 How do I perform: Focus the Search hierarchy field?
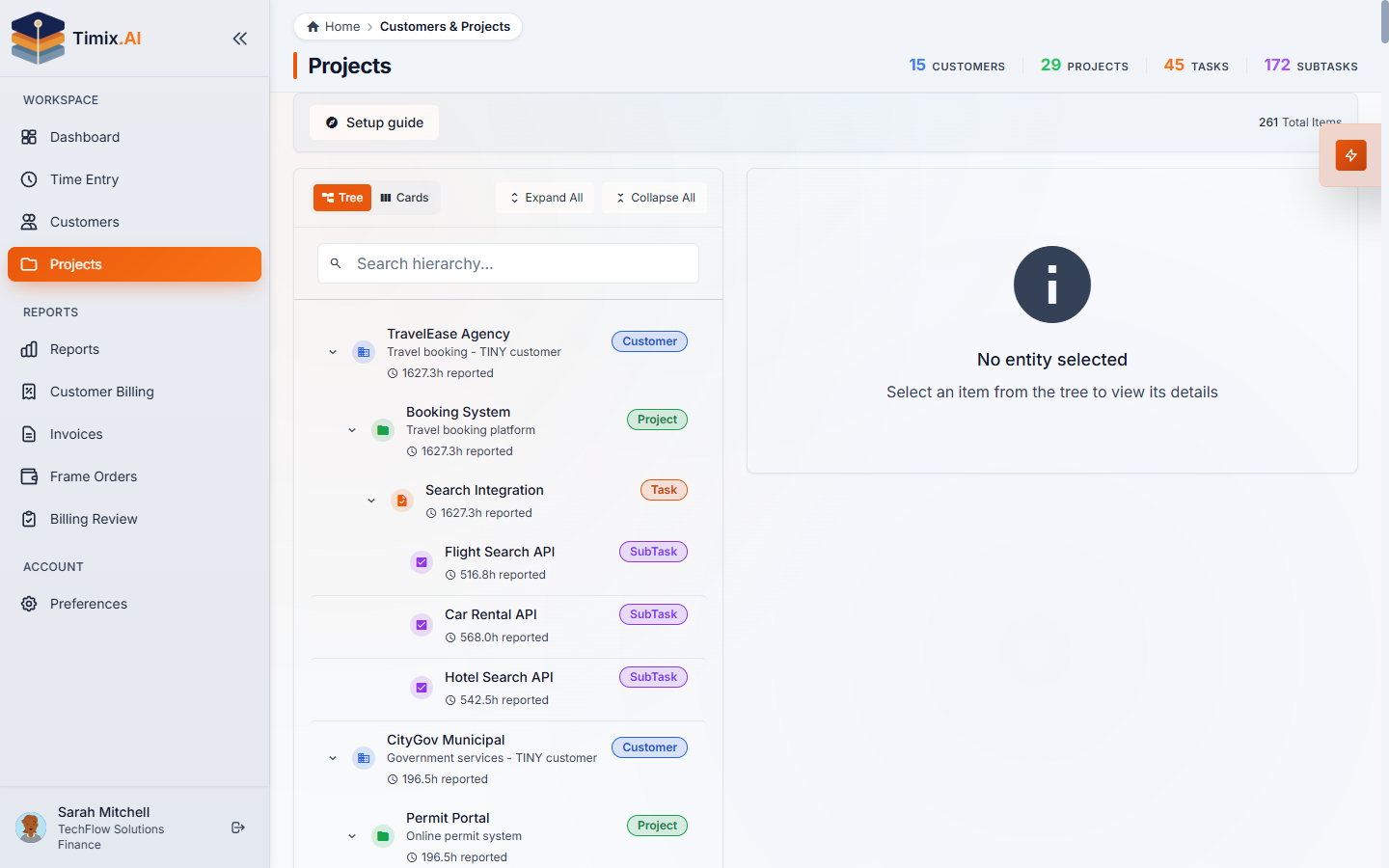click(508, 263)
